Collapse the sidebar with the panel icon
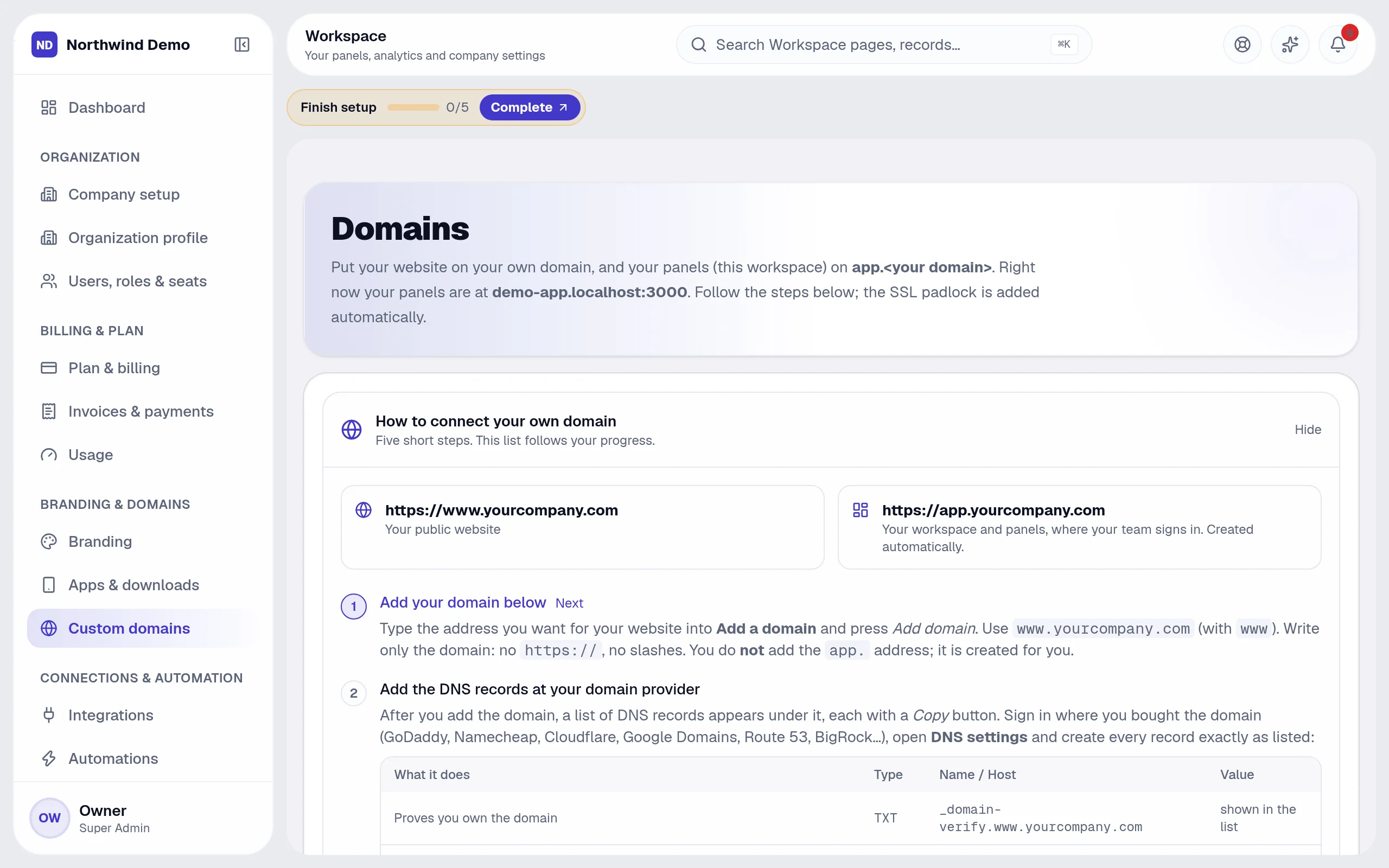Image resolution: width=1389 pixels, height=868 pixels. (x=241, y=44)
